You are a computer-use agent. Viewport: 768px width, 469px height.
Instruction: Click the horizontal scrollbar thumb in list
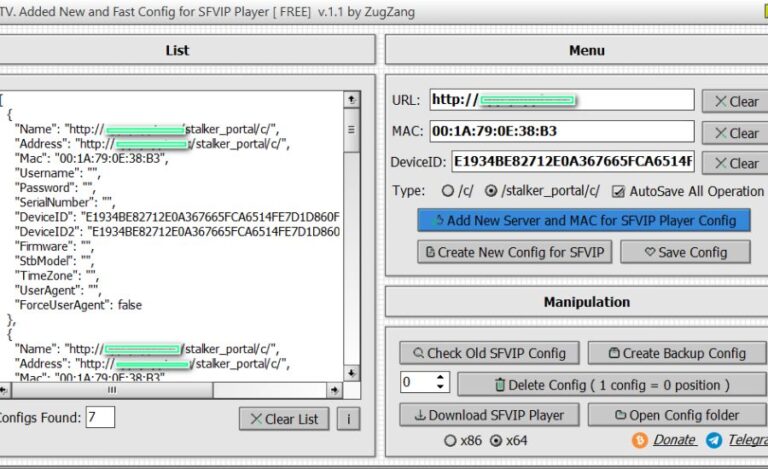[112, 390]
